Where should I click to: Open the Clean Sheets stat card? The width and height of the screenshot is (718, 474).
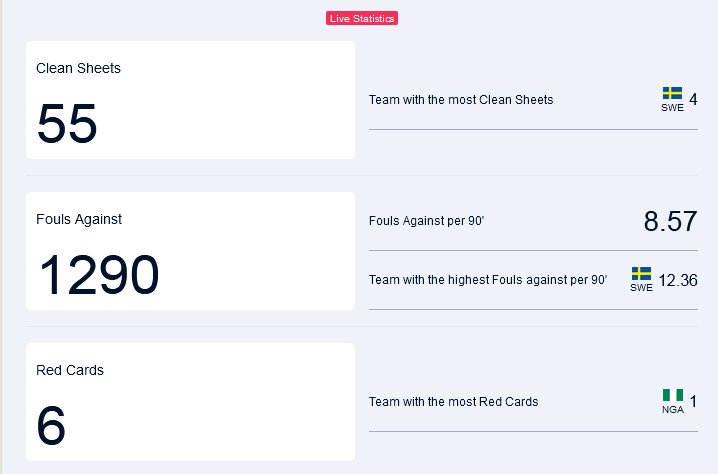(190, 100)
